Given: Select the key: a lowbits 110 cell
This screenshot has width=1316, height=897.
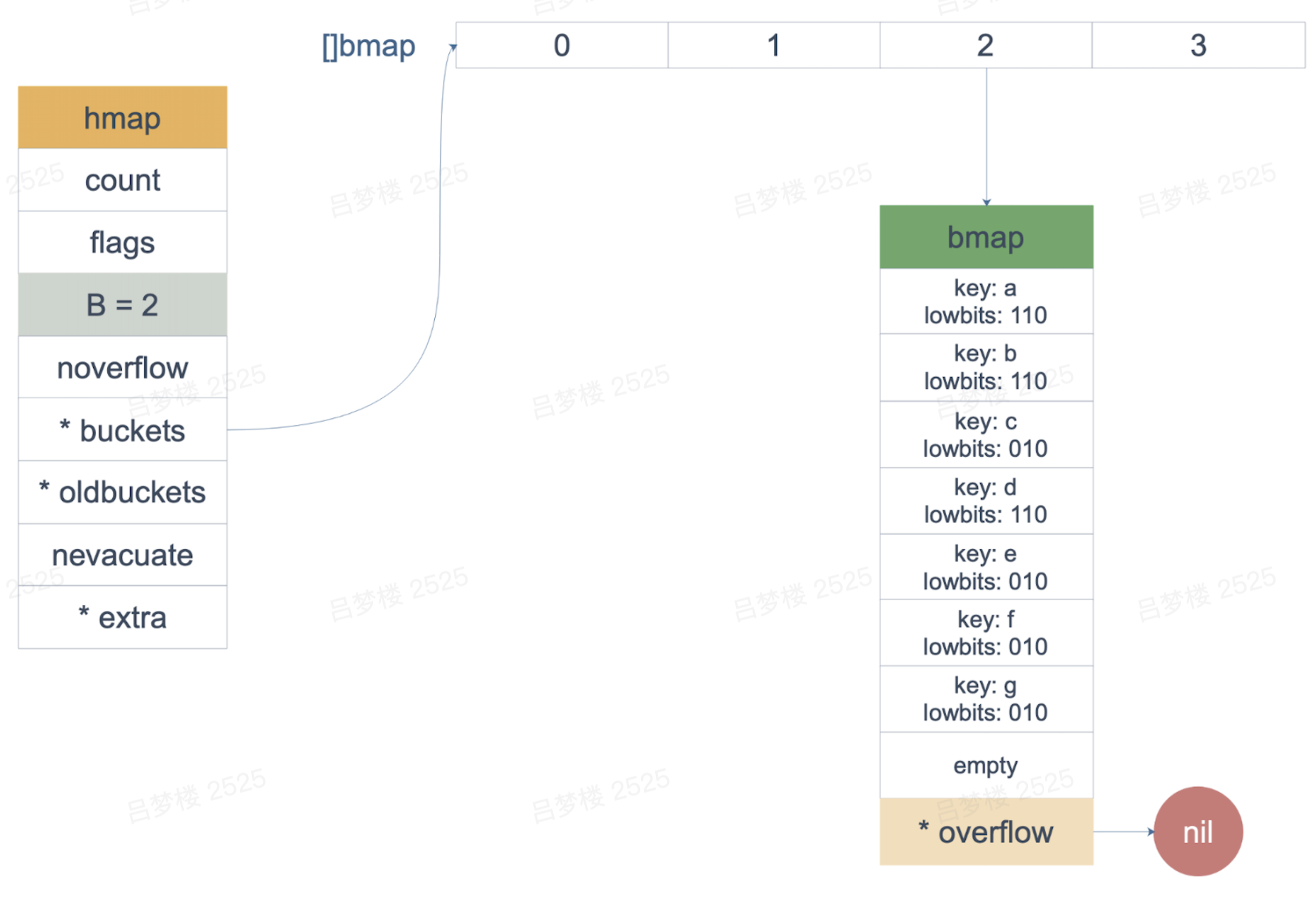Looking at the screenshot, I should pos(987,301).
